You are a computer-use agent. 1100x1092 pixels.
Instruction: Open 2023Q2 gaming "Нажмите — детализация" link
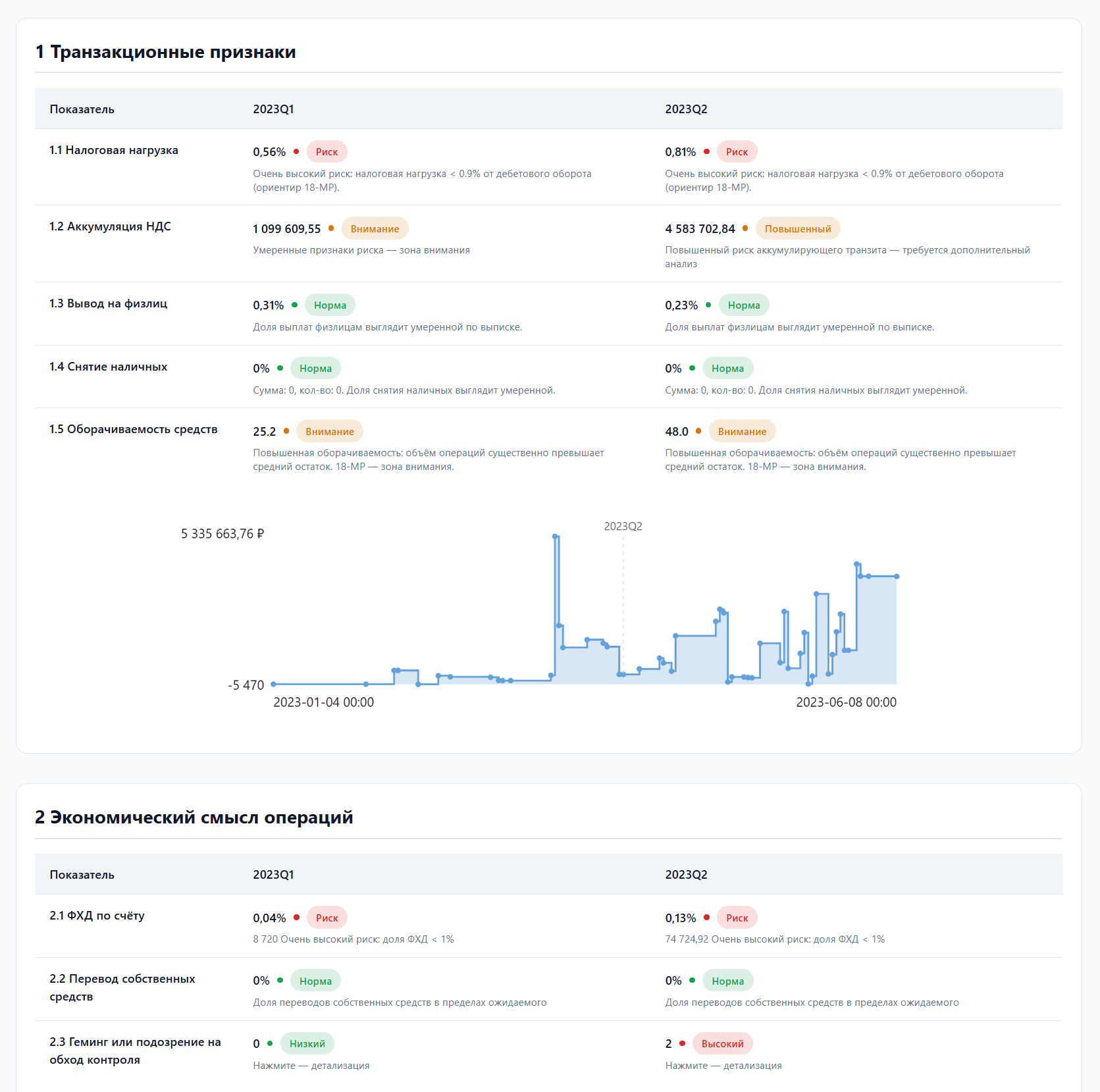click(723, 1066)
